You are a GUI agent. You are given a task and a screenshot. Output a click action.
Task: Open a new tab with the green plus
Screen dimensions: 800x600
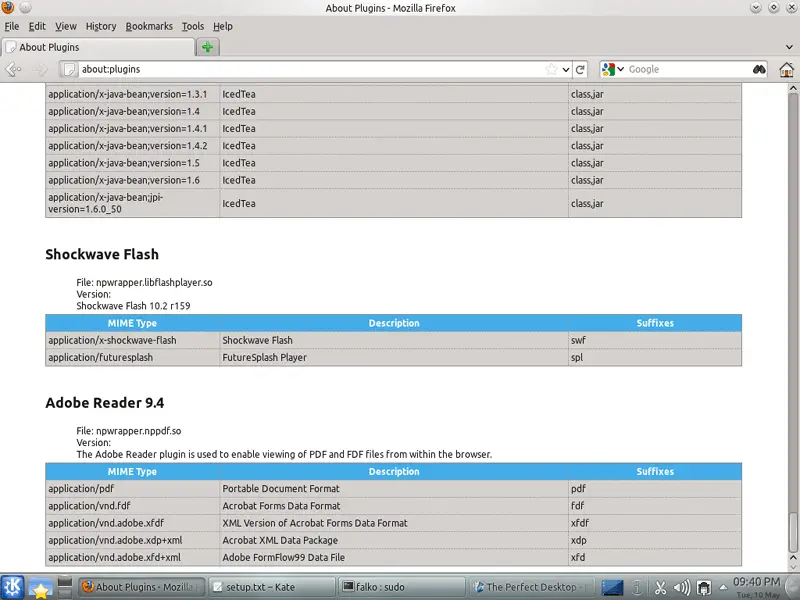point(208,47)
